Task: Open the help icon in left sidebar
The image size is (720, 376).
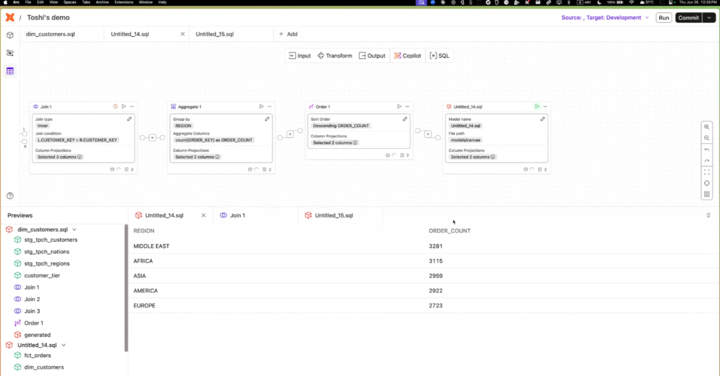Action: pos(10,196)
